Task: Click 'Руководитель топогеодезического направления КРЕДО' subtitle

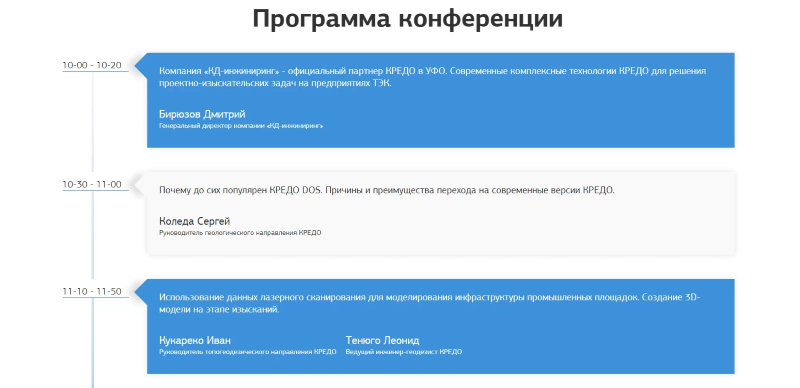Action: pos(247,352)
